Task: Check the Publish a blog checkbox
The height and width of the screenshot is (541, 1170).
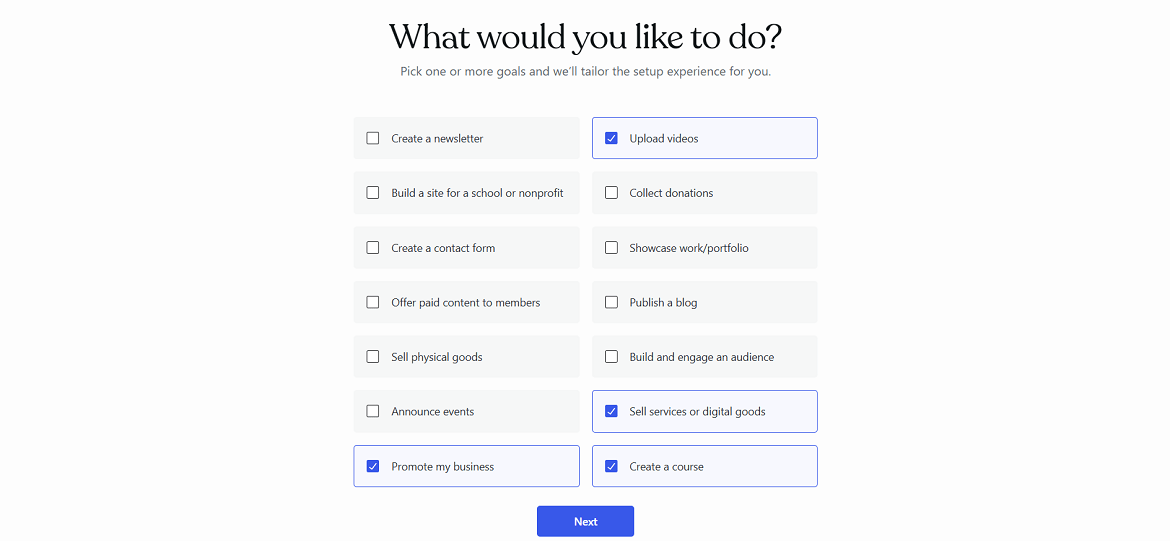Action: [611, 302]
